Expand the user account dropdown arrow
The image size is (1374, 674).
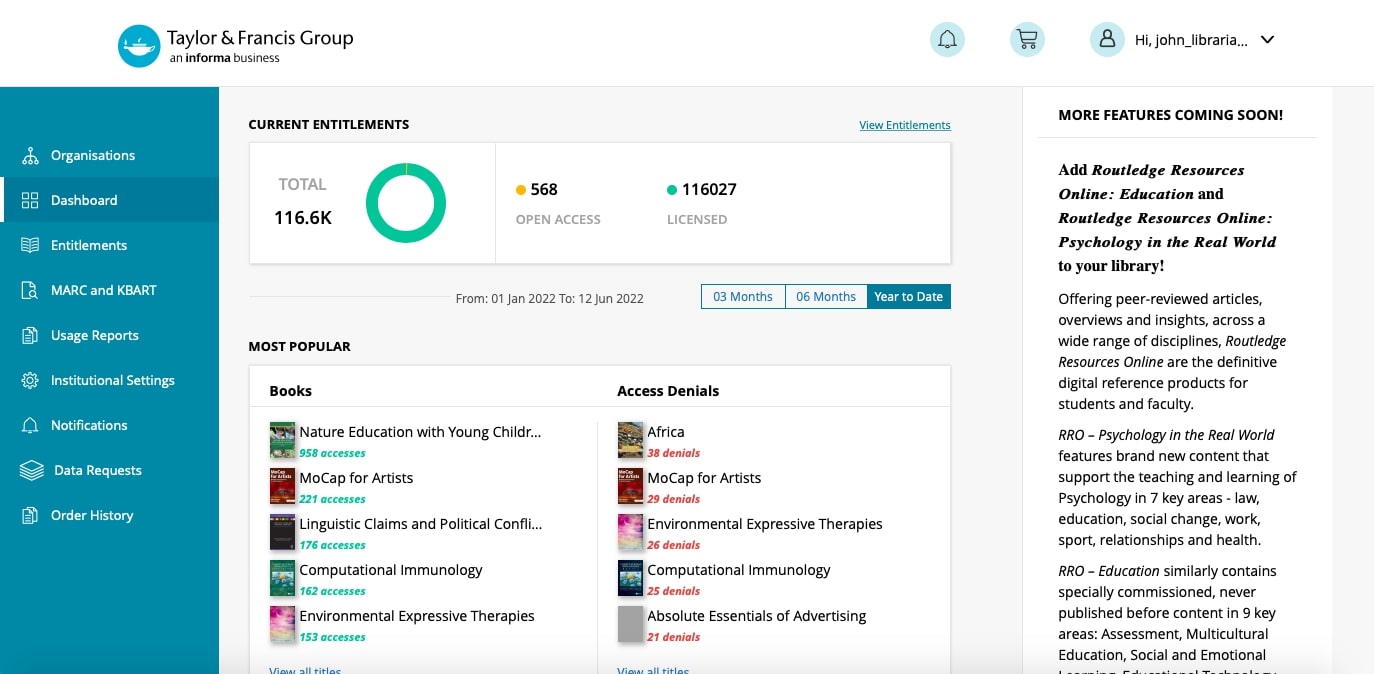1267,40
